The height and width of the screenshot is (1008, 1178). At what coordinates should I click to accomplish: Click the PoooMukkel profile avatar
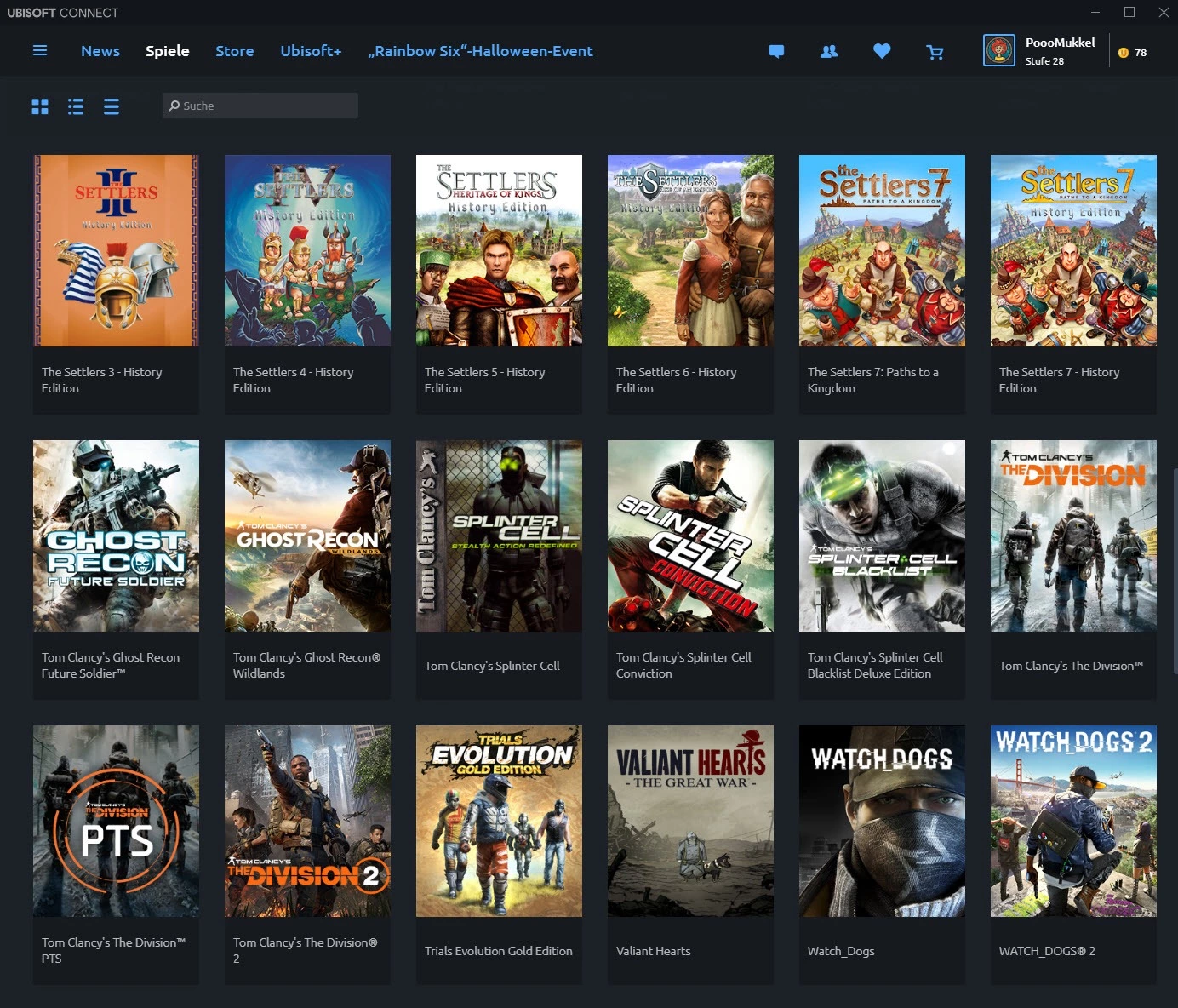point(999,51)
